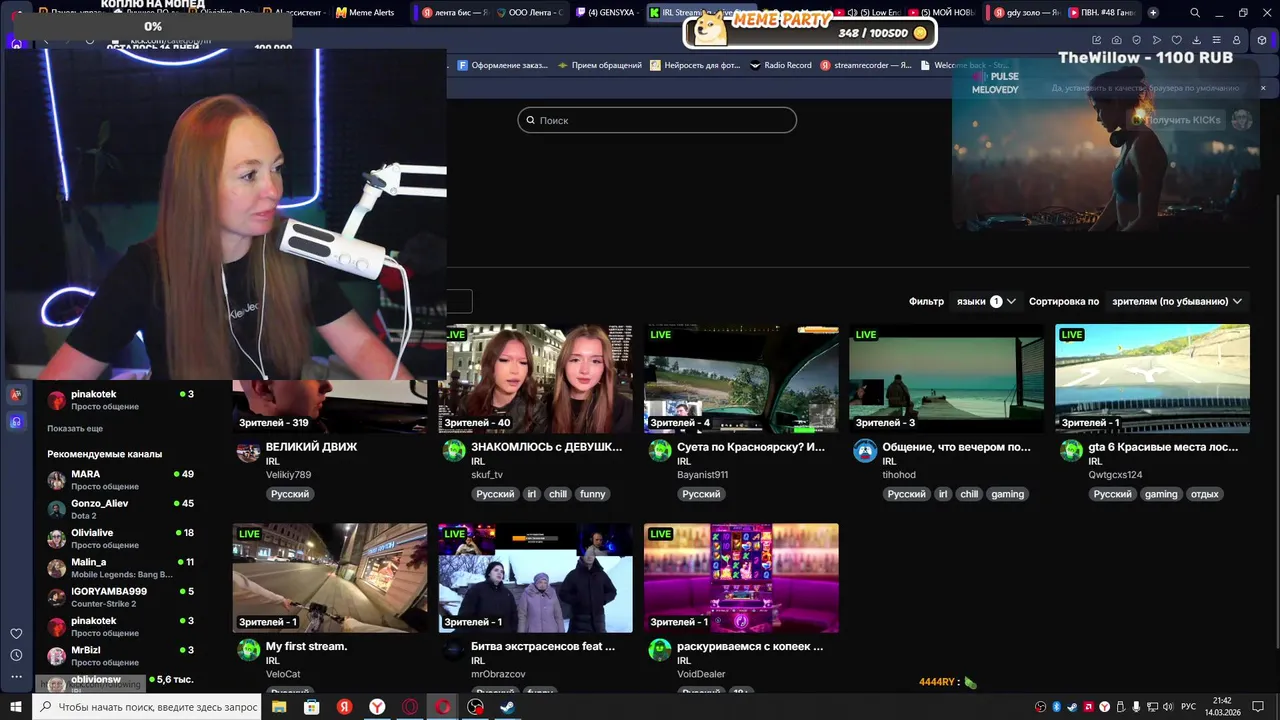The width and height of the screenshot is (1280, 720).
Task: Click the funny tag under skuf_tv
Action: point(593,494)
